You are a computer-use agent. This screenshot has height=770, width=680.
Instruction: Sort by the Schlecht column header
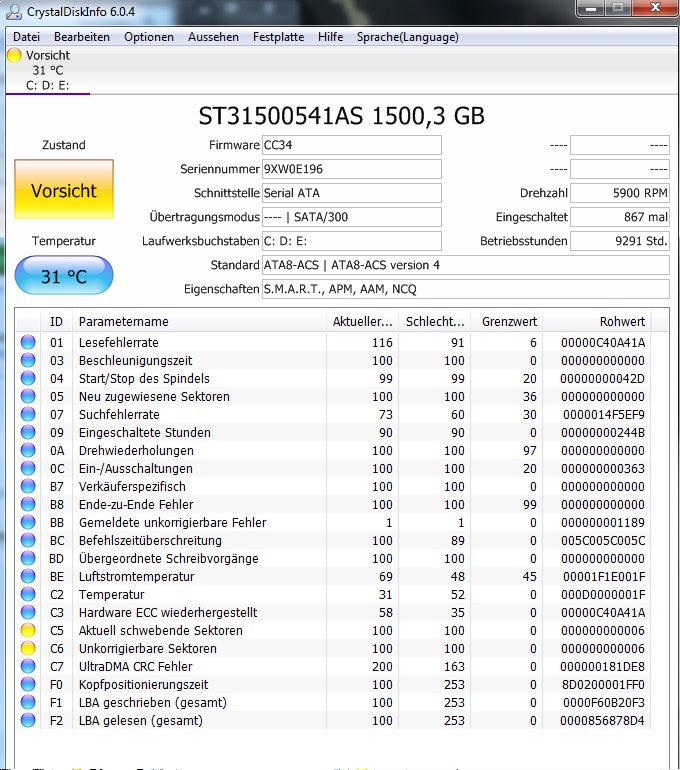[x=435, y=322]
